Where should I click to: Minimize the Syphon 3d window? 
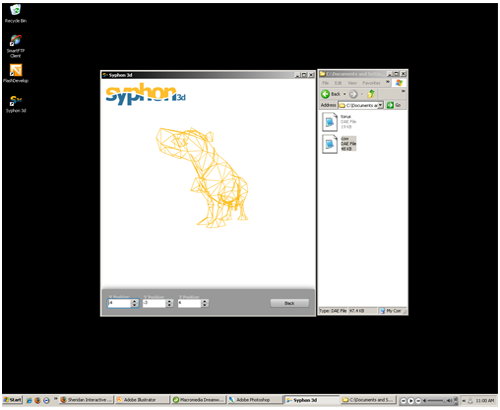(298, 75)
